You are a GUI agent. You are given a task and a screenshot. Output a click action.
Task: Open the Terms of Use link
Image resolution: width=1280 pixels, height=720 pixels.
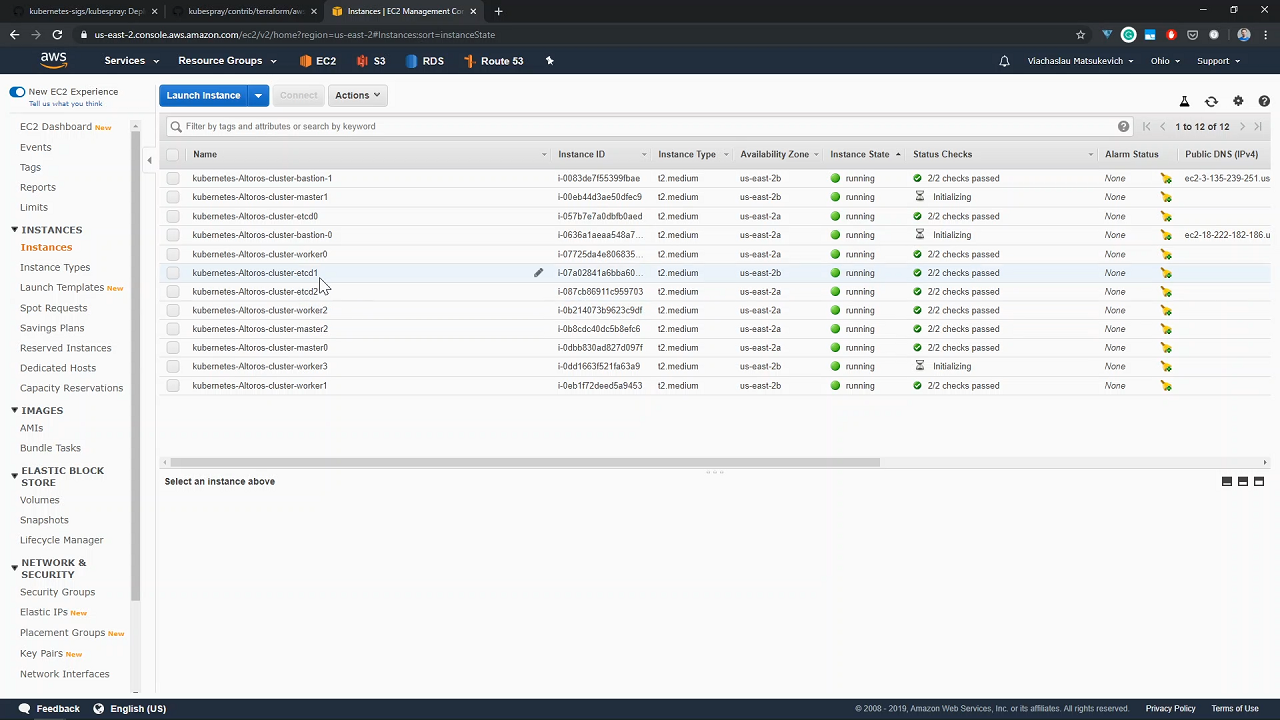(1235, 709)
